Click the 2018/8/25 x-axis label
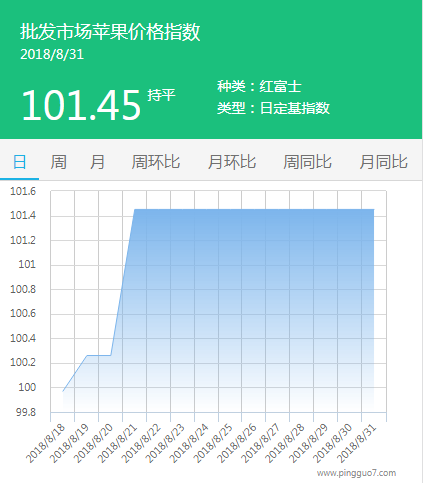 [x=214, y=443]
